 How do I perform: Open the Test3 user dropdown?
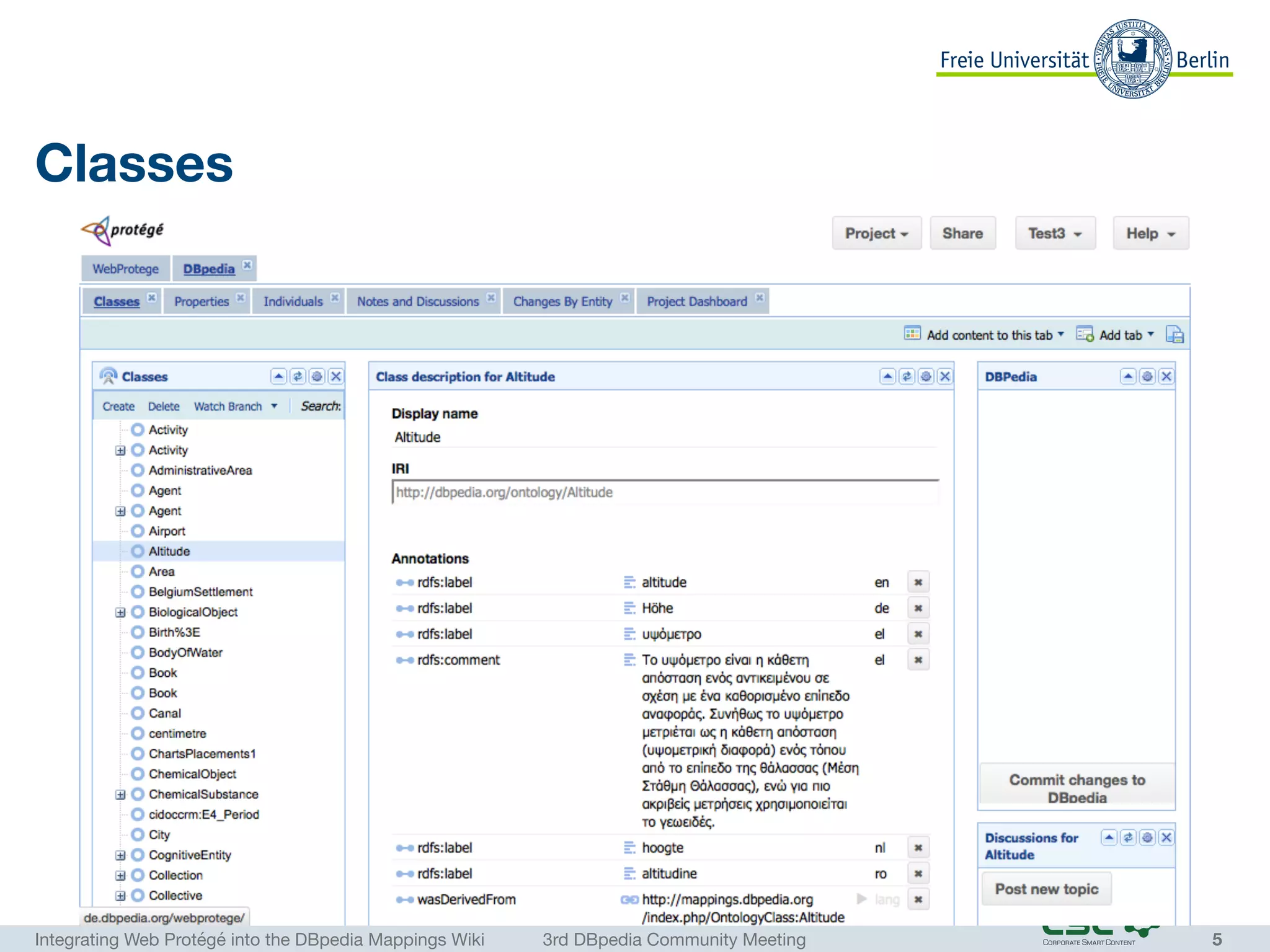[x=1055, y=234]
